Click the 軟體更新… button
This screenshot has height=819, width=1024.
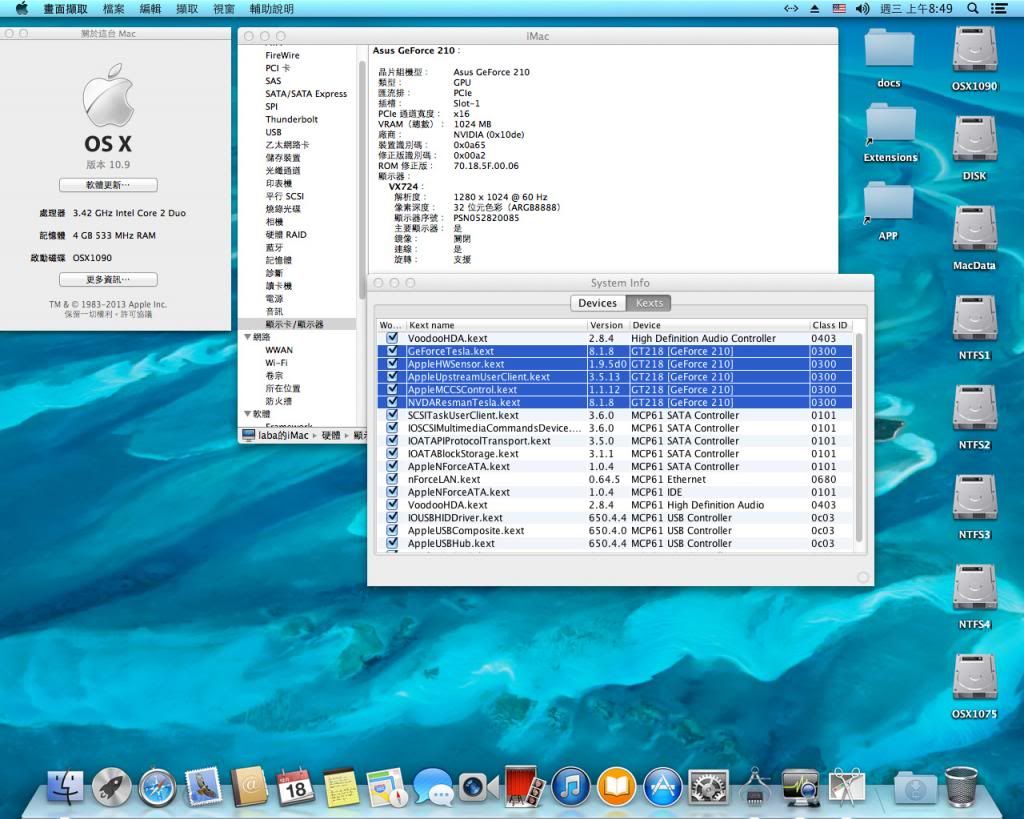pos(108,185)
